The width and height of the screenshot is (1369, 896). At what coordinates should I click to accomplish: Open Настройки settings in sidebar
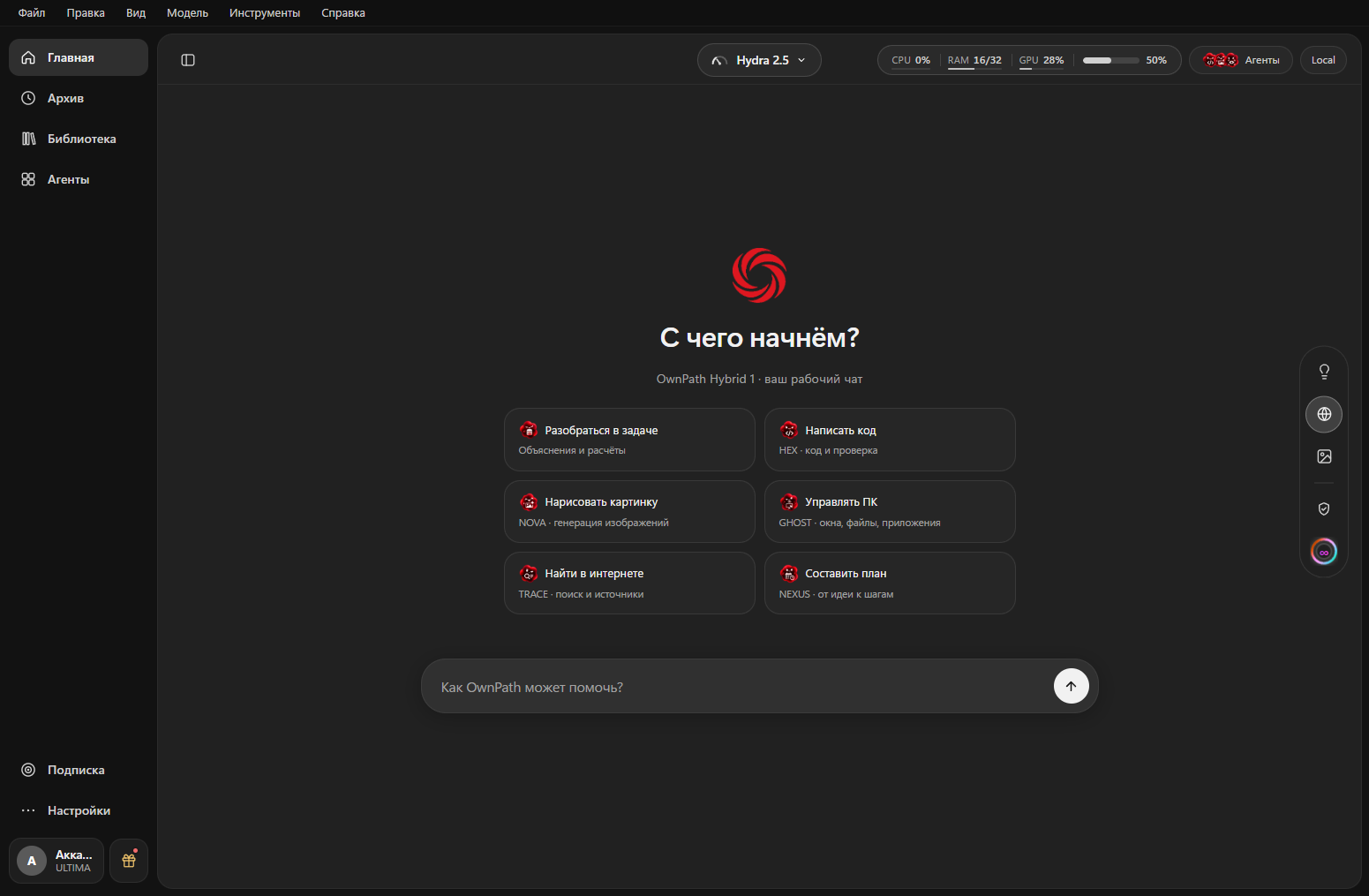(79, 810)
